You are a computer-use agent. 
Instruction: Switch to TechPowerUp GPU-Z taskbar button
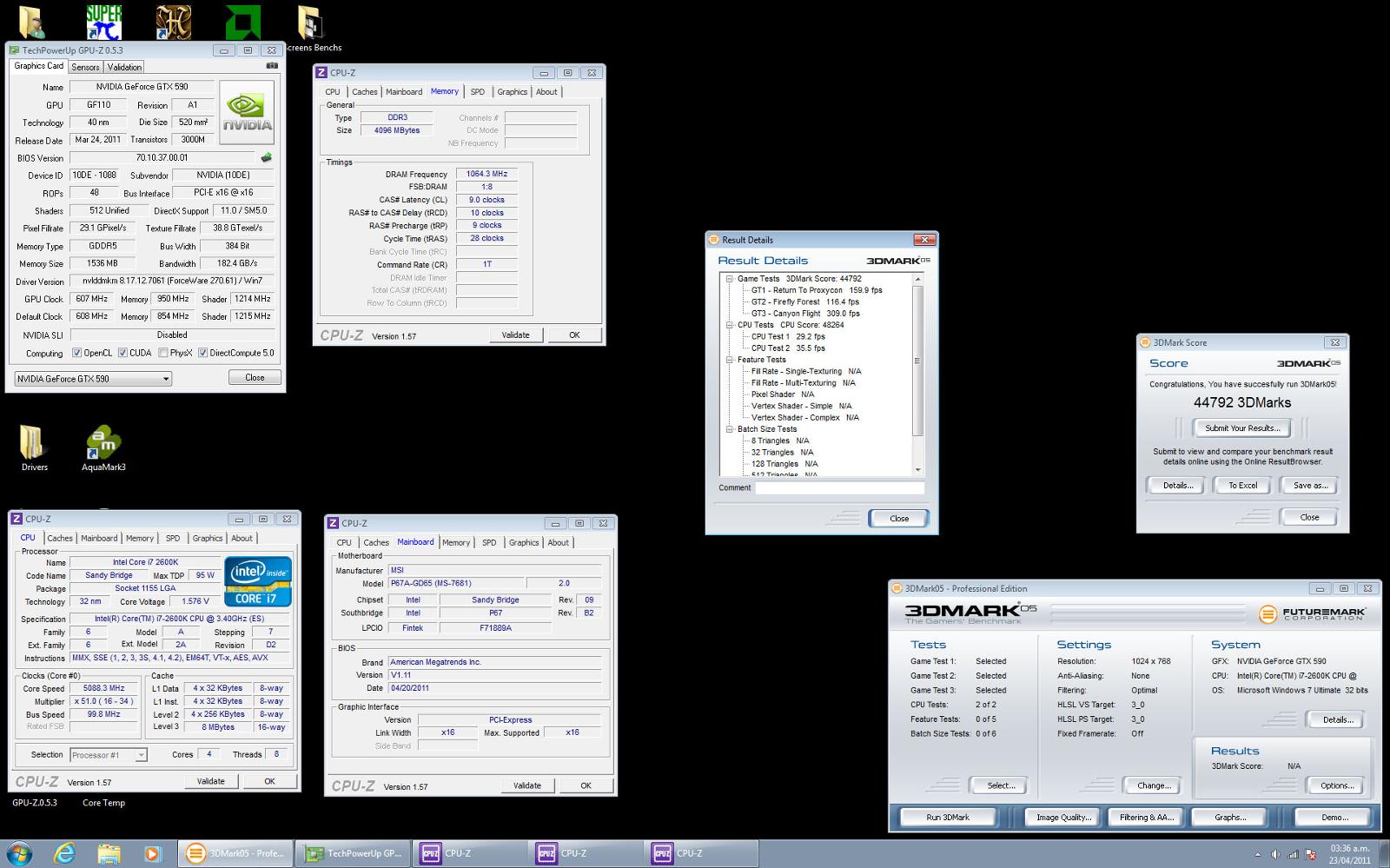[353, 853]
